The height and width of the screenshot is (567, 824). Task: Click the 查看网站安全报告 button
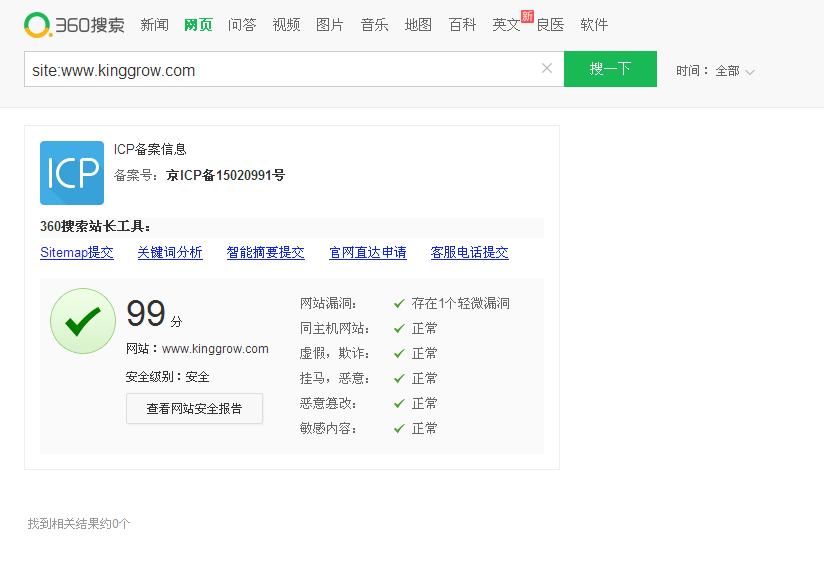pos(194,408)
